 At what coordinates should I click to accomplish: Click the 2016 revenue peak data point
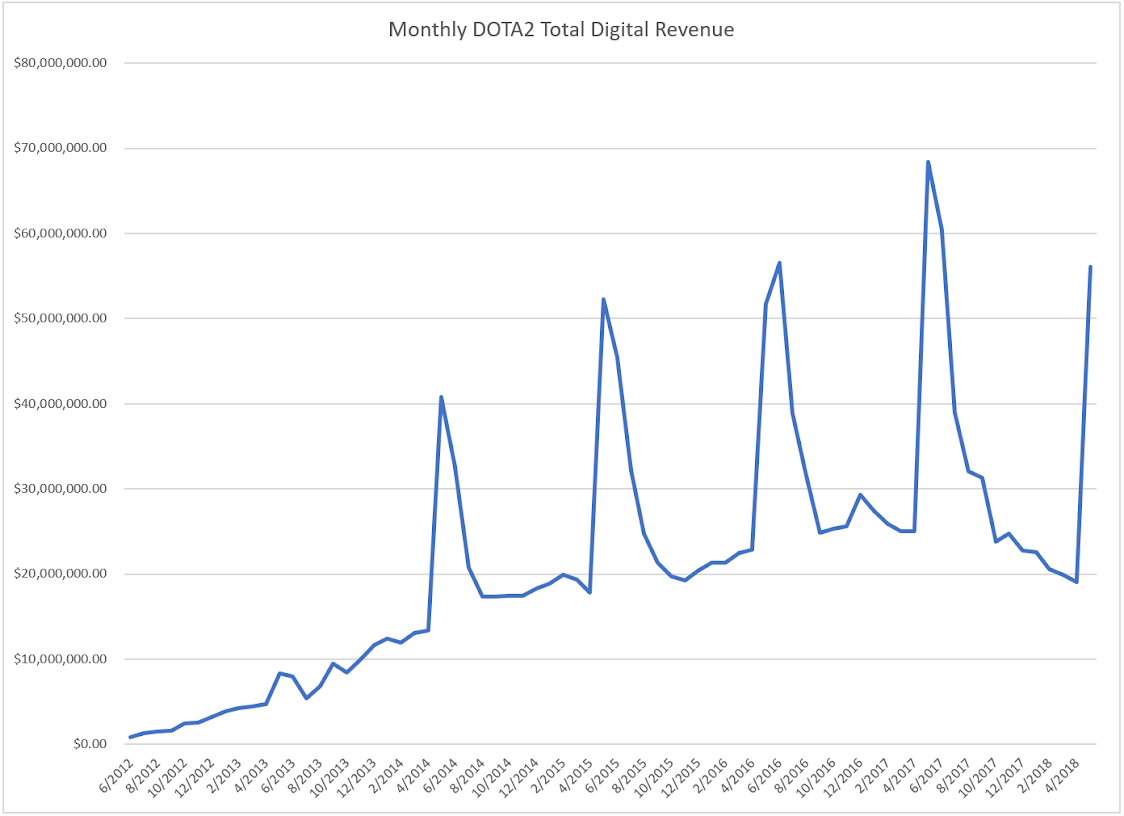tap(779, 262)
